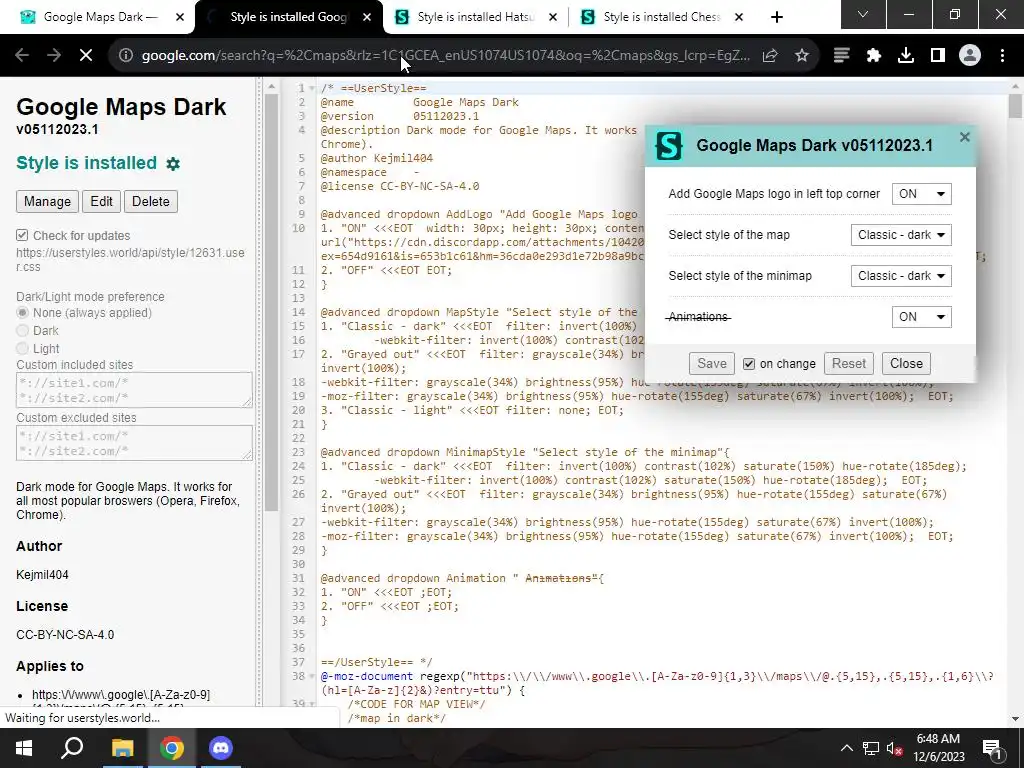The width and height of the screenshot is (1024, 768).
Task: Close the Google Maps Dark tab
Action: tap(180, 17)
